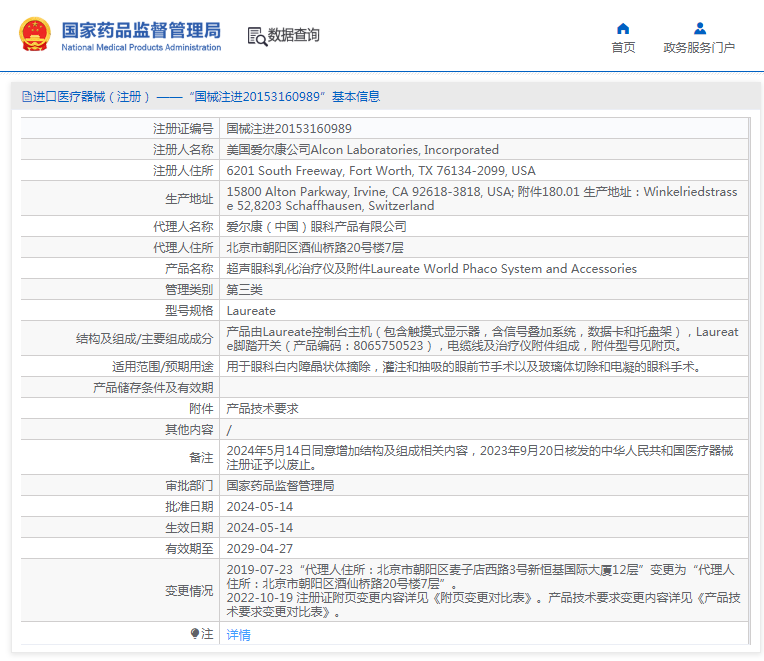
Task: Click the bulb icon beside 注
Action: [195, 633]
